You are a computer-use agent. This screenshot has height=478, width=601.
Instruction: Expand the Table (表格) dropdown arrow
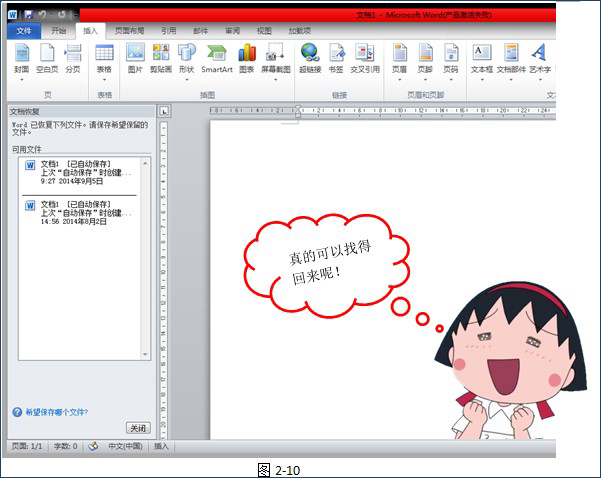click(104, 80)
